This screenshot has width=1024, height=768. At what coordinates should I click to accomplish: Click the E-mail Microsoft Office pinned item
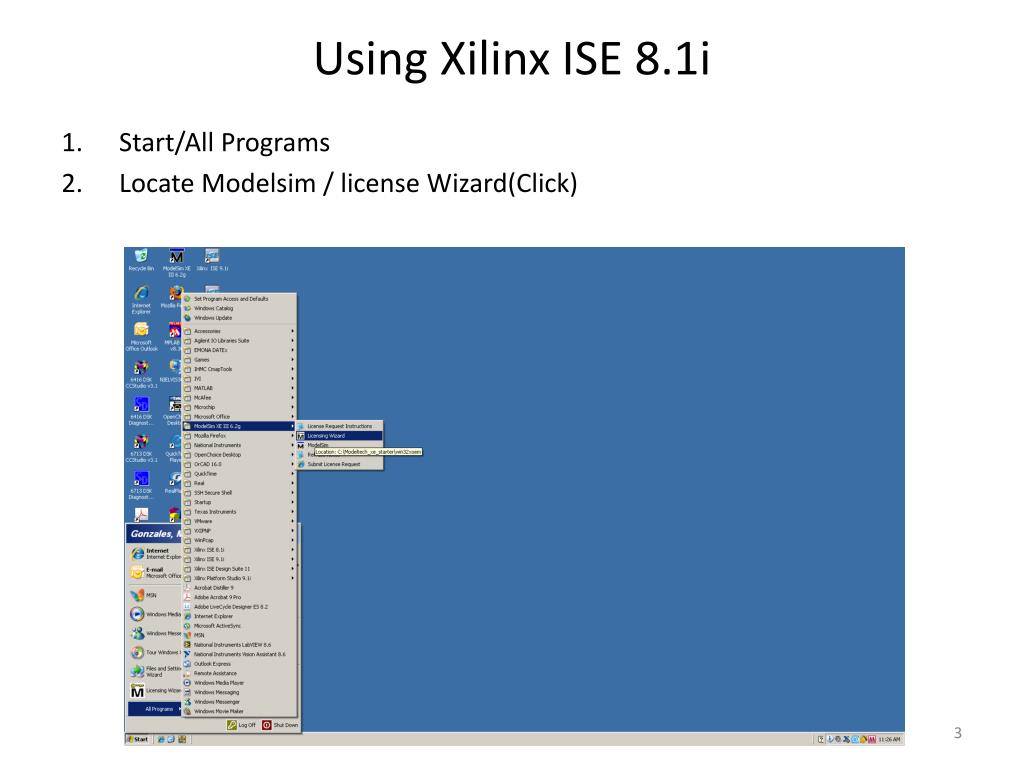155,573
